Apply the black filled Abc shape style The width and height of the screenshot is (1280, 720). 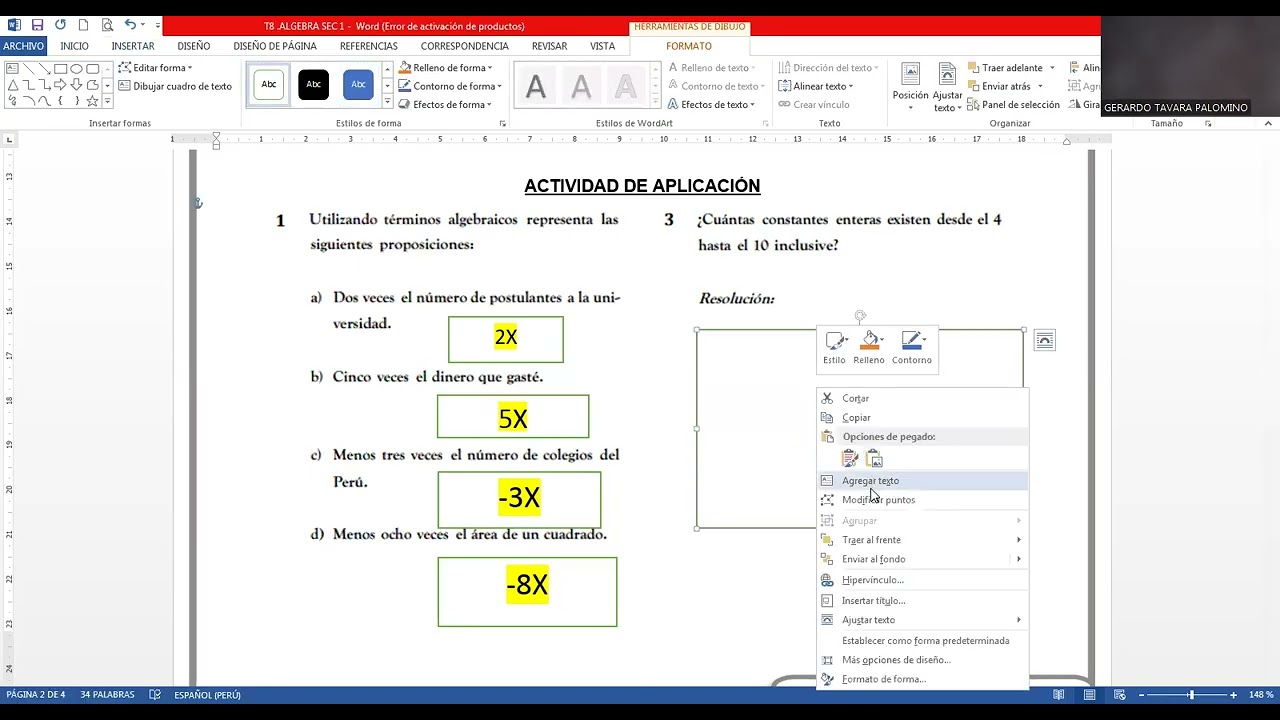(313, 85)
